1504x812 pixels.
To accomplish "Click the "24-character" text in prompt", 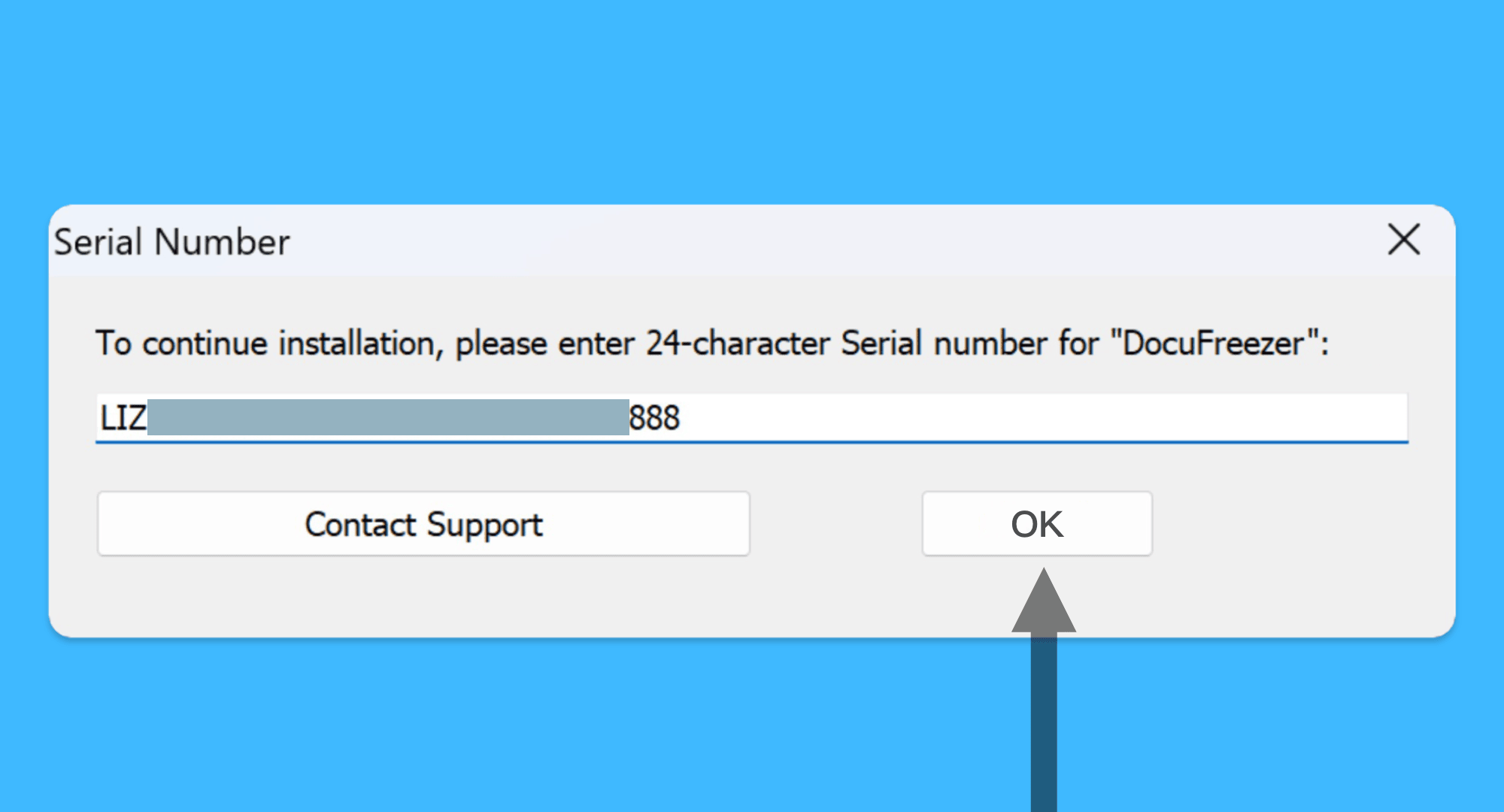I will point(738,344).
